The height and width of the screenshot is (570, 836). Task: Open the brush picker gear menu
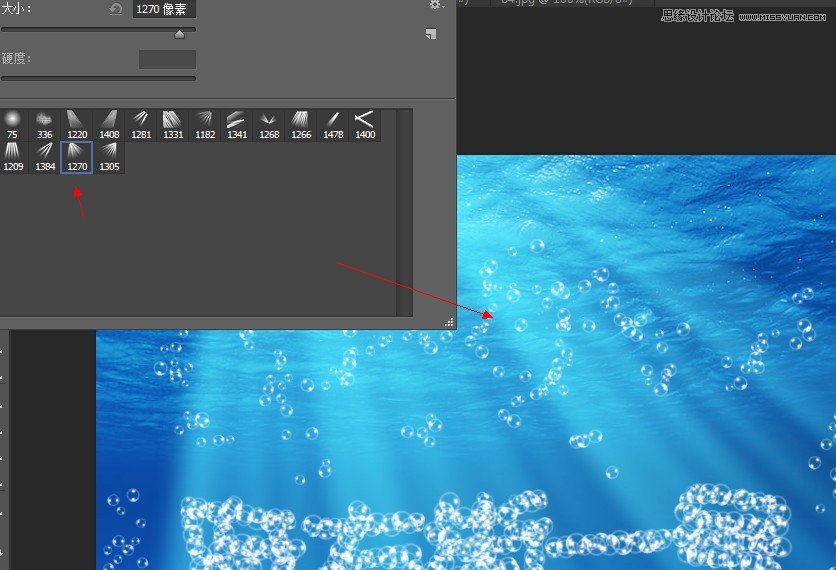coord(435,5)
